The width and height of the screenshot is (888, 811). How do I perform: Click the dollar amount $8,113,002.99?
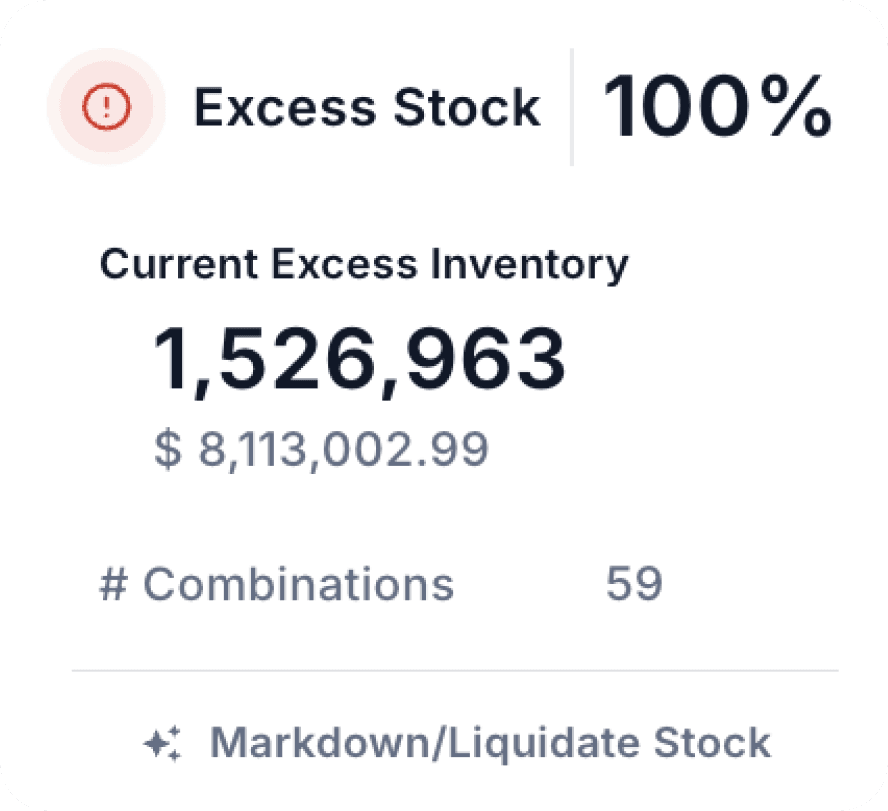pos(320,448)
